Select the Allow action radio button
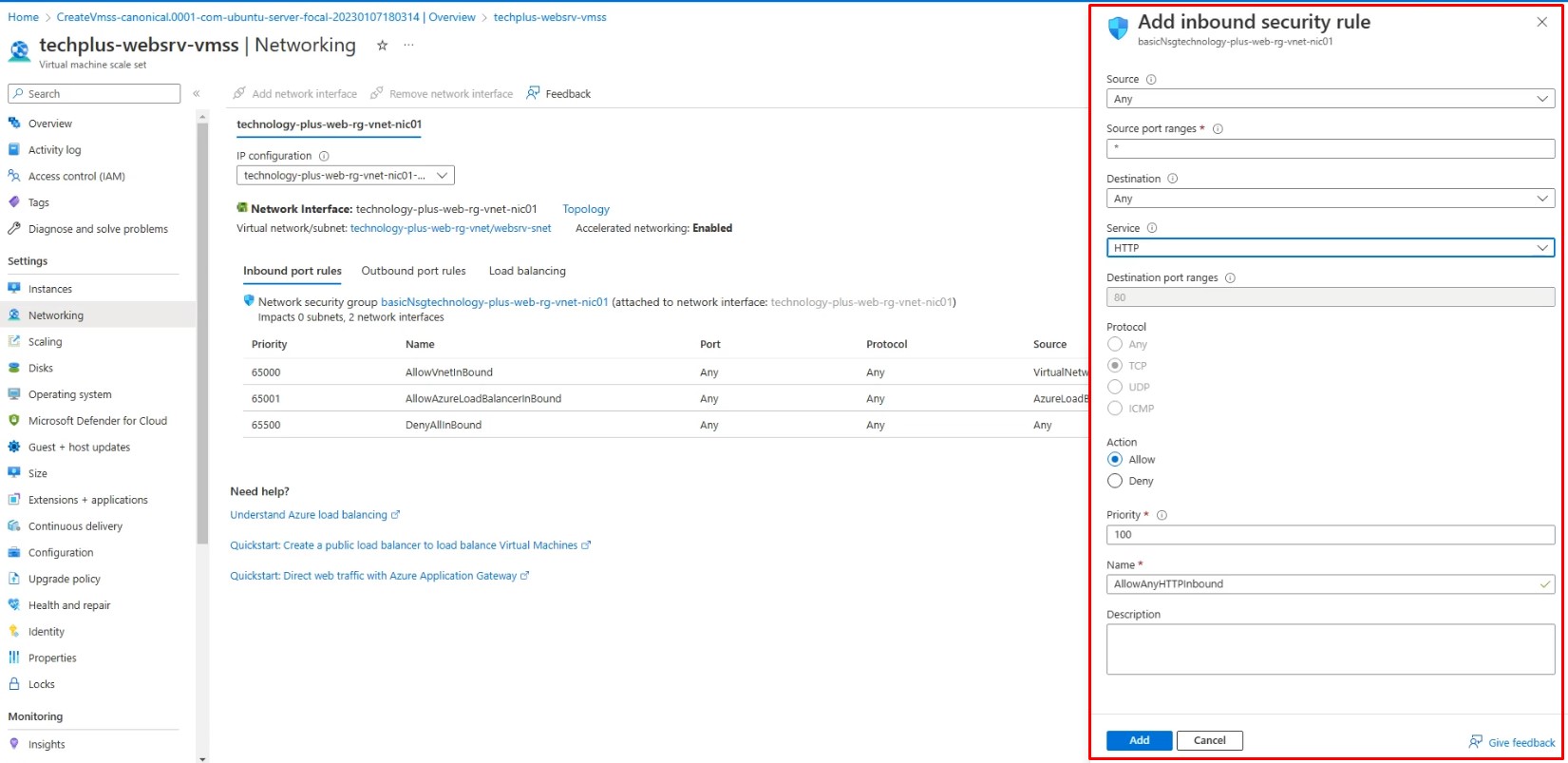1568x763 pixels. 1115,460
